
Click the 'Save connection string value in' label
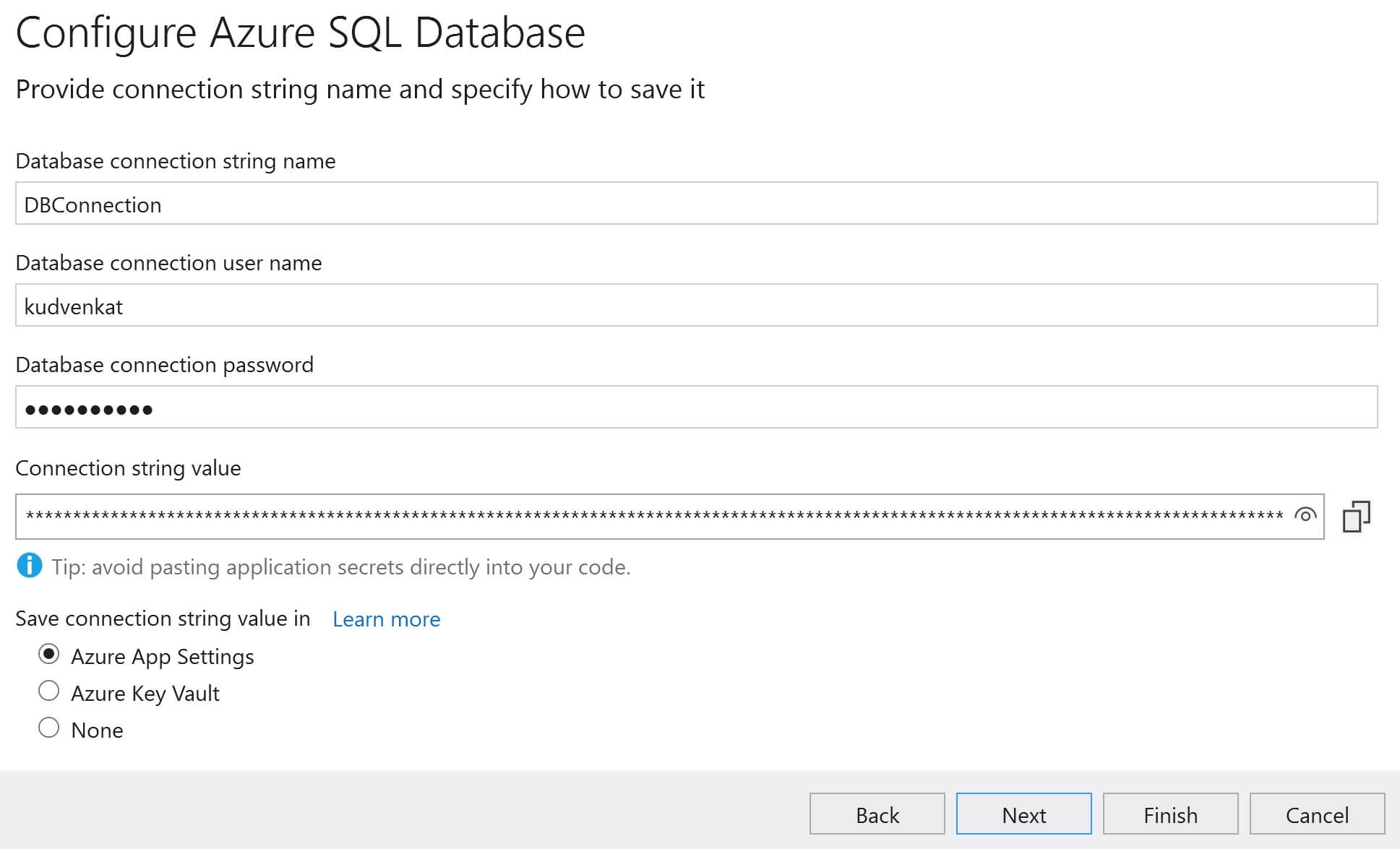click(x=163, y=619)
